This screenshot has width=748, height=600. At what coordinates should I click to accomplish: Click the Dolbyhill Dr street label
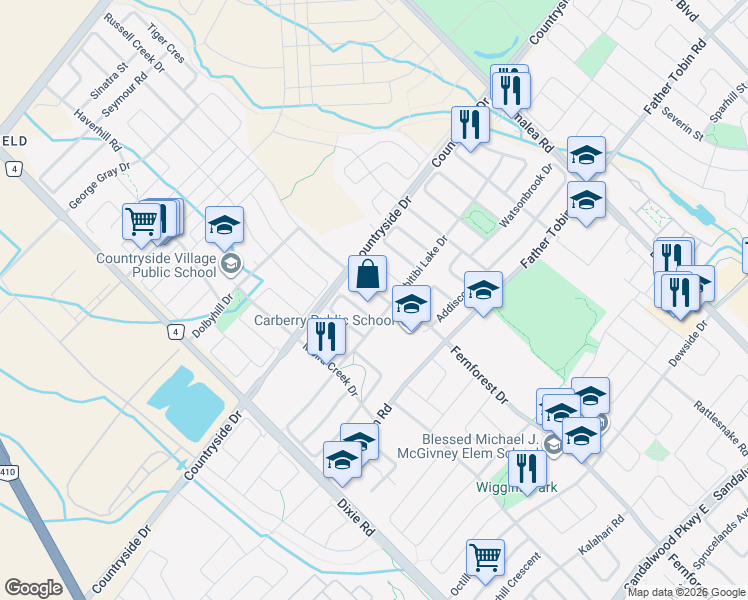213,316
